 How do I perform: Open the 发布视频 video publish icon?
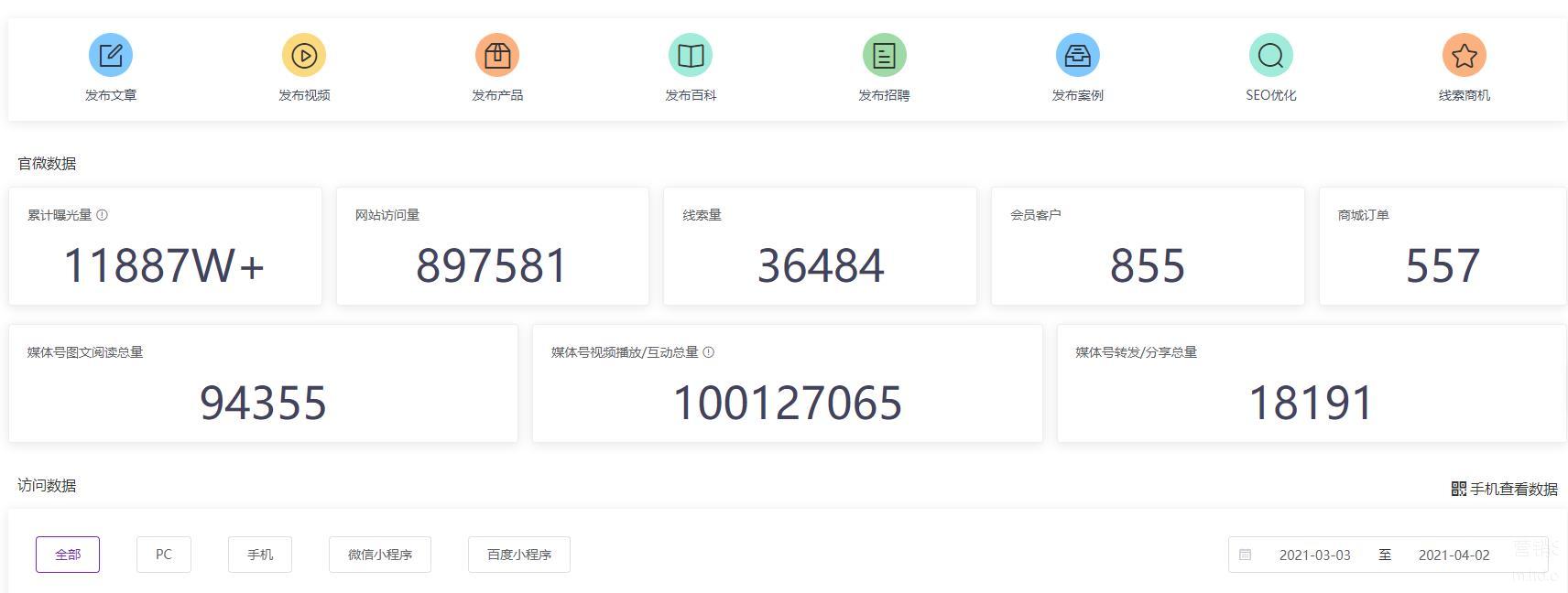304,55
